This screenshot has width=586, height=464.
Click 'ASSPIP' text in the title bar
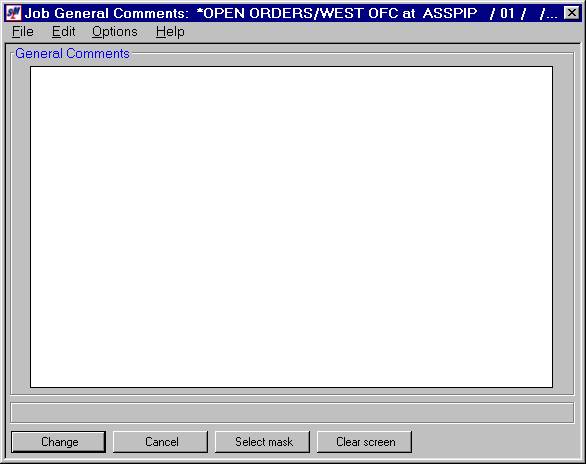450,13
